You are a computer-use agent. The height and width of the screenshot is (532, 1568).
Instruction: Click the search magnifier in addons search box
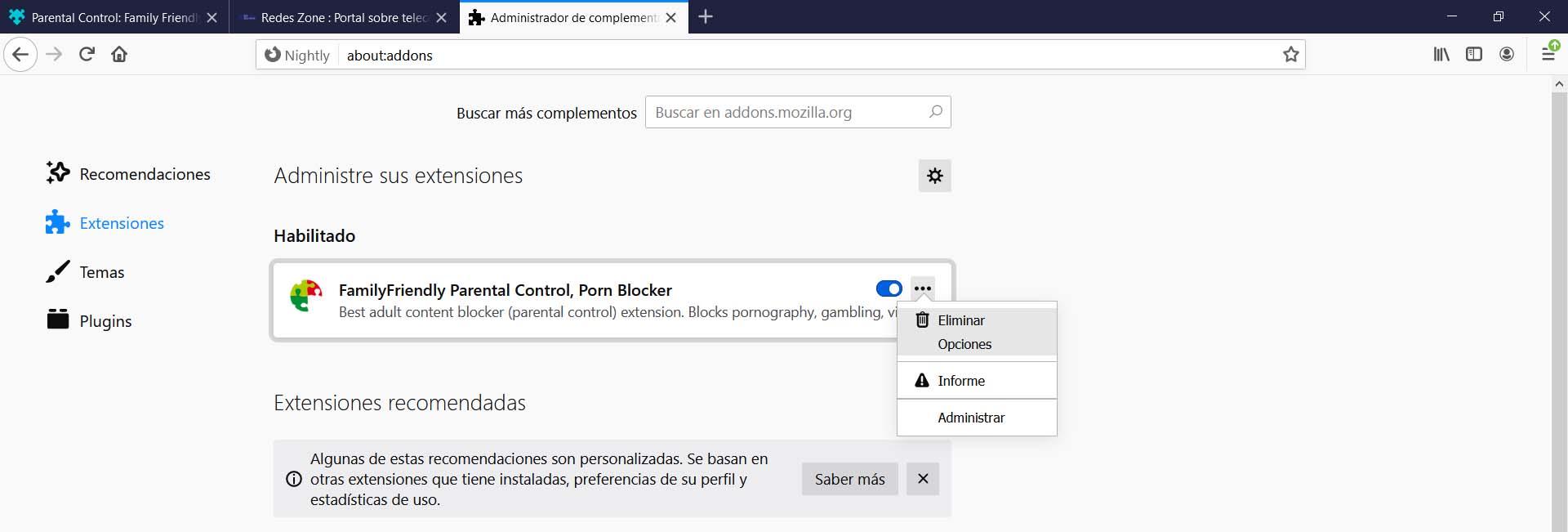[x=936, y=112]
